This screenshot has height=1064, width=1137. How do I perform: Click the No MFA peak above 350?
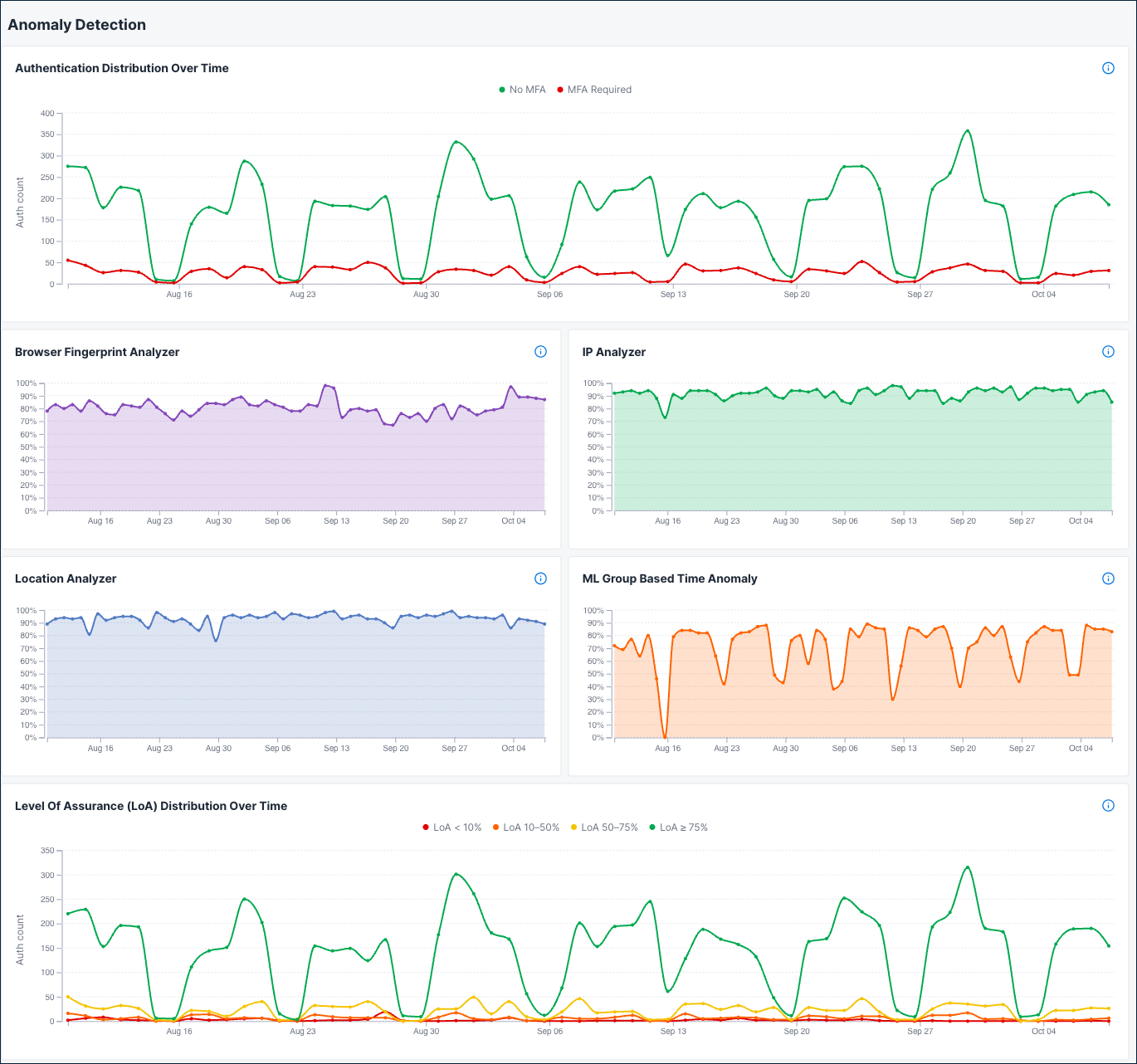click(968, 130)
